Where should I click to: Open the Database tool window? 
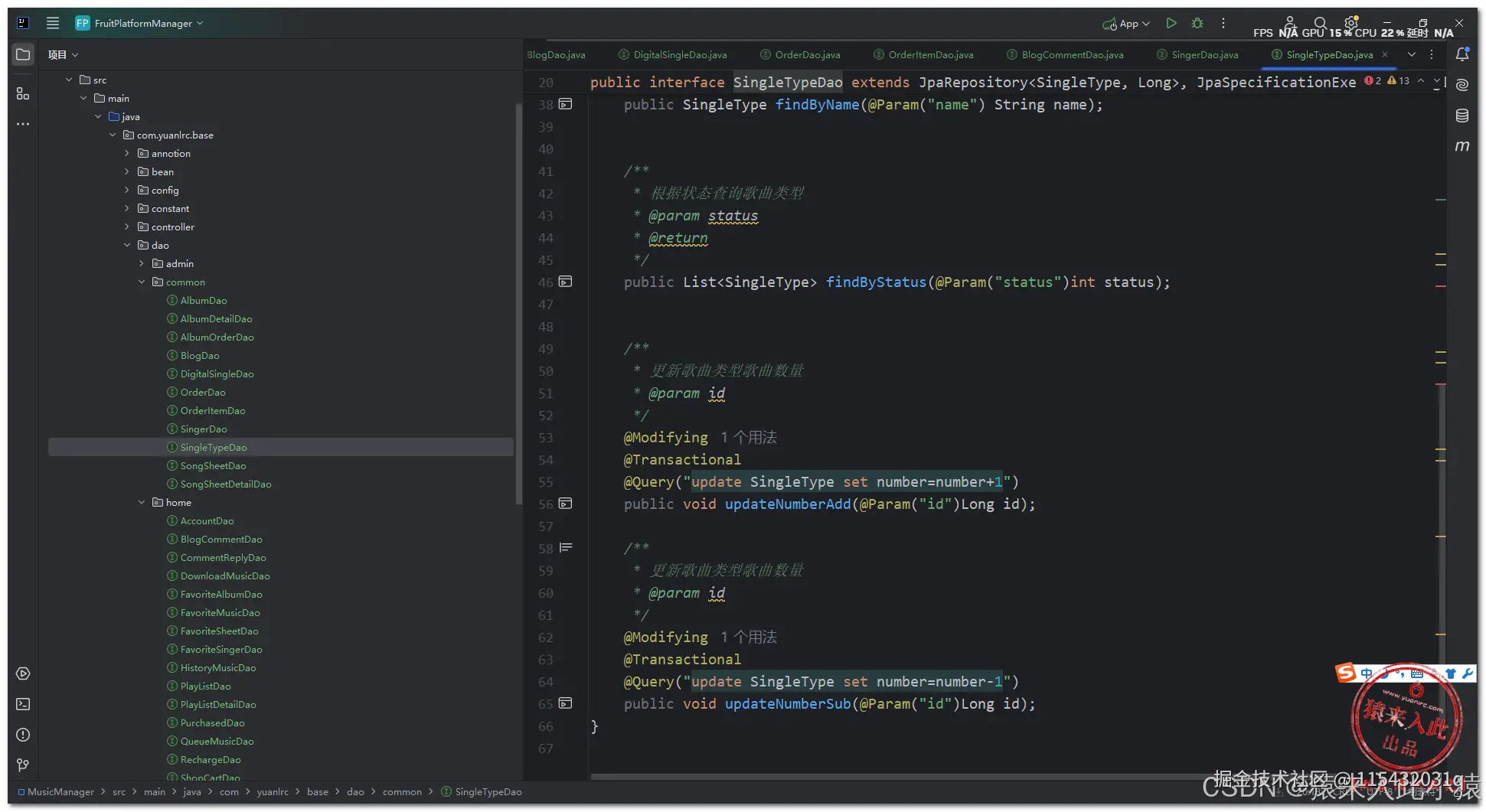1462,116
